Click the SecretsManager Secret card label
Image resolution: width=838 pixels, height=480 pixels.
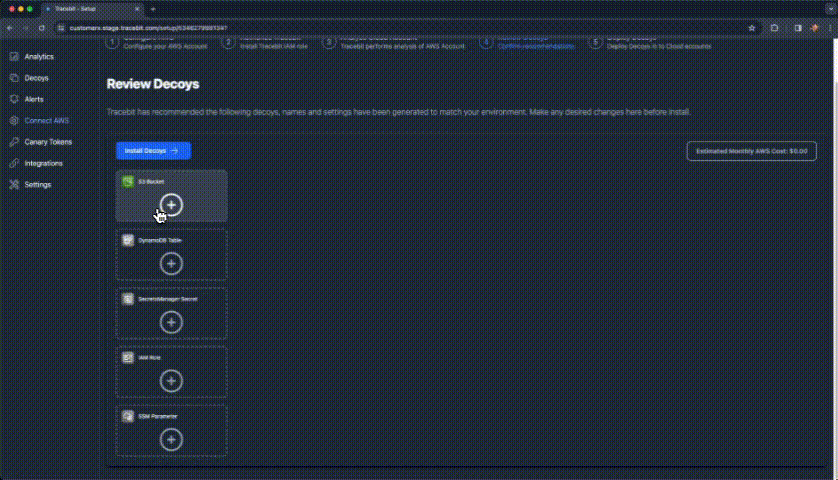pos(168,299)
